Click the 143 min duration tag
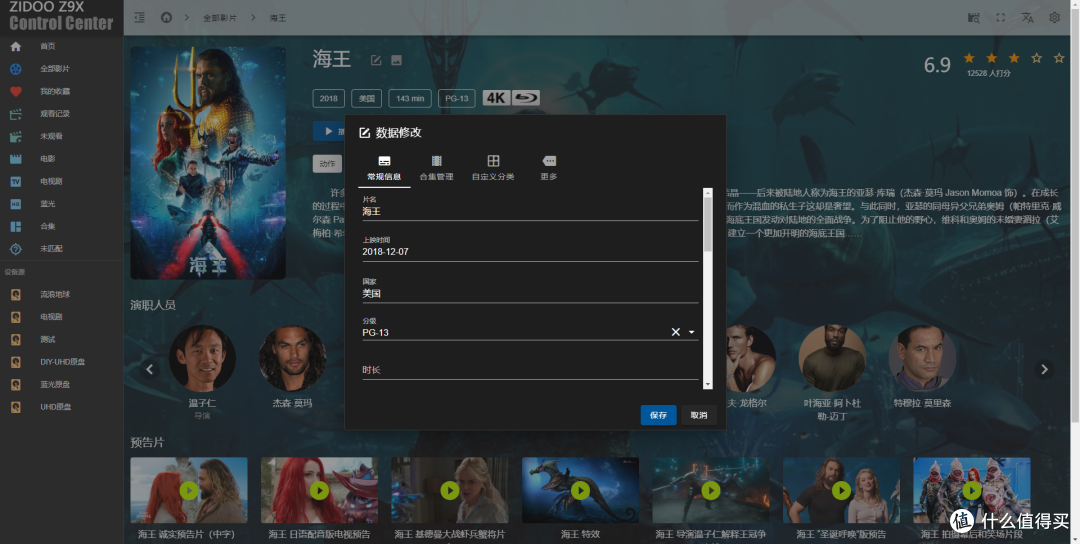The height and width of the screenshot is (544, 1080). pyautogui.click(x=410, y=98)
